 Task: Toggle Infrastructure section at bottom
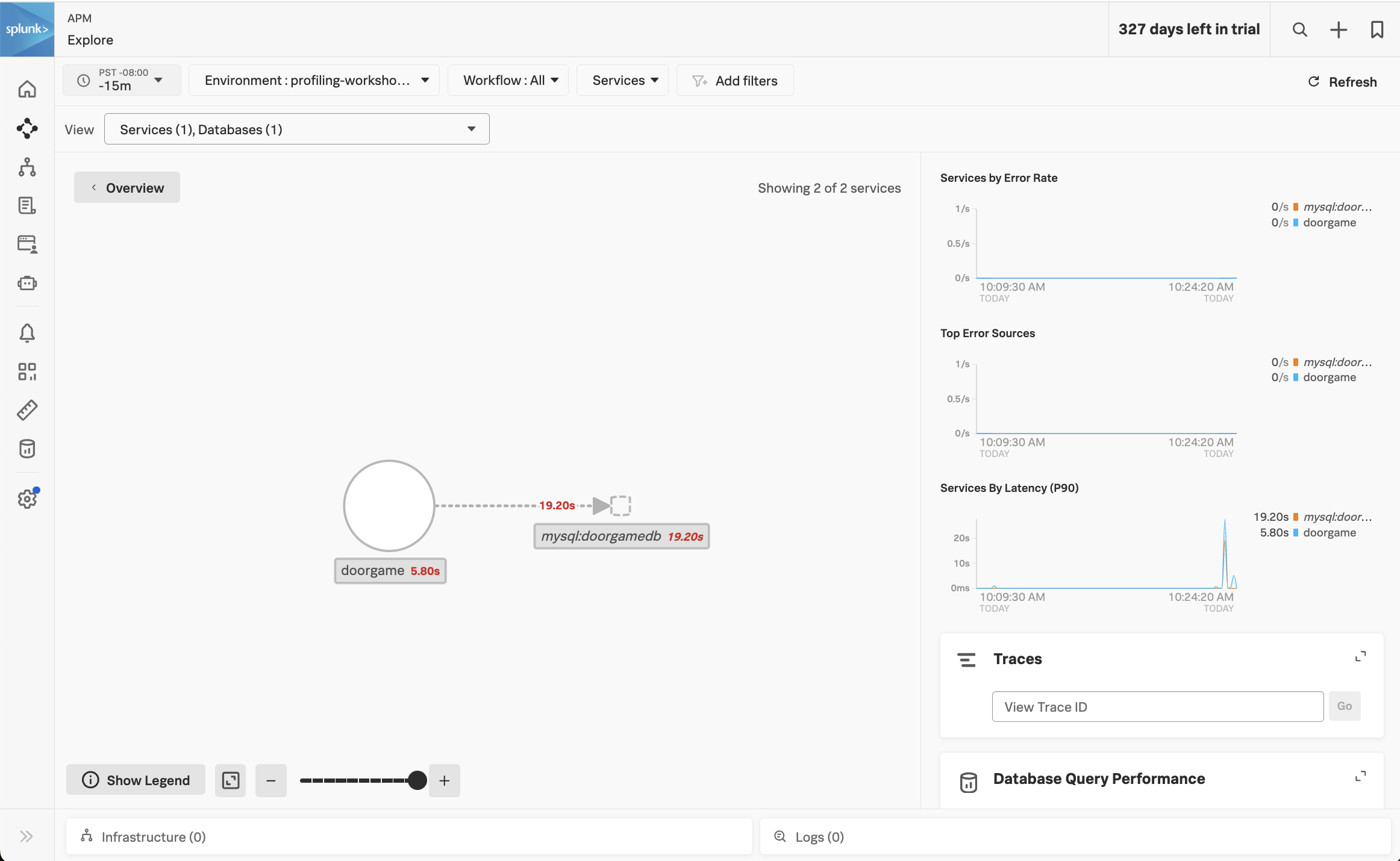153,837
